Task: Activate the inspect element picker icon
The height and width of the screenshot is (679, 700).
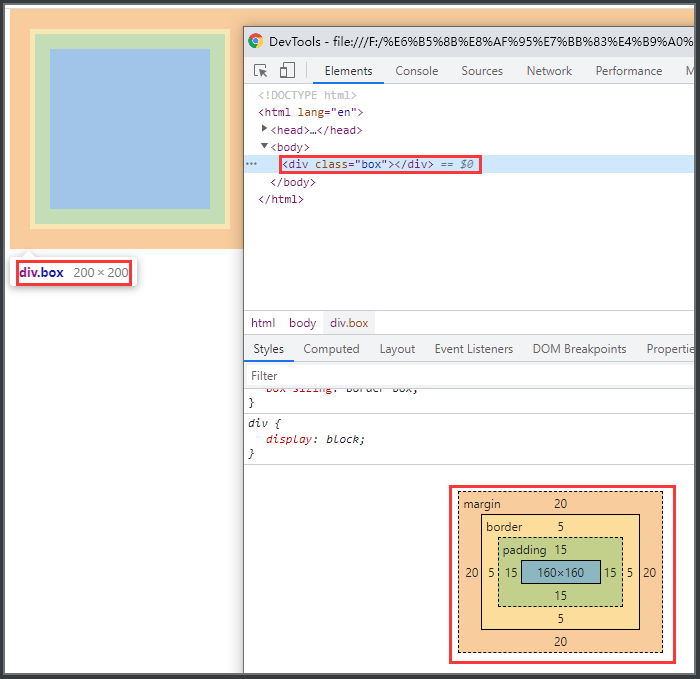Action: click(x=260, y=71)
